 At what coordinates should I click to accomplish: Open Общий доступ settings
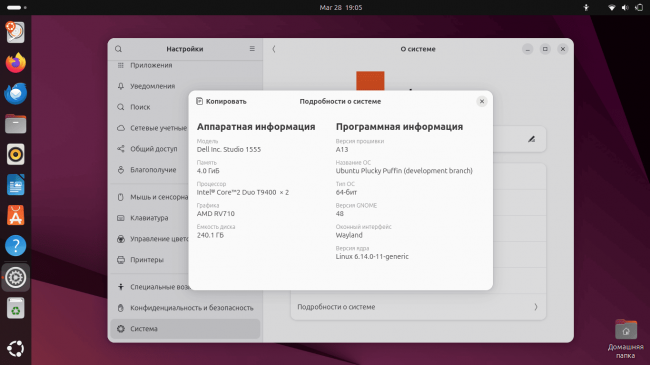pos(150,148)
